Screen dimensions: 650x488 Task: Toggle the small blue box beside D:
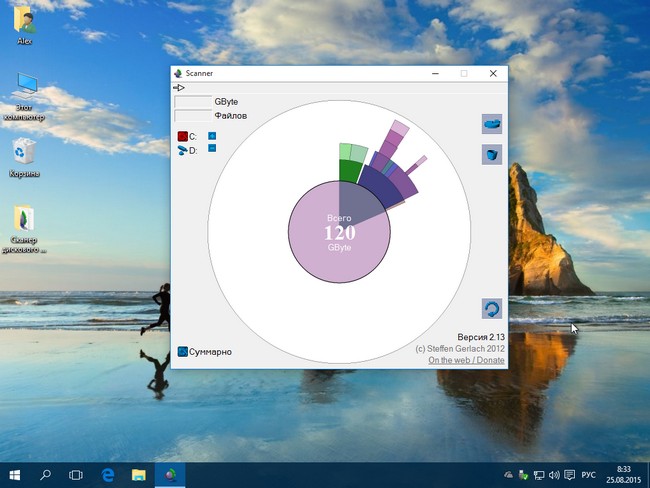tap(212, 148)
